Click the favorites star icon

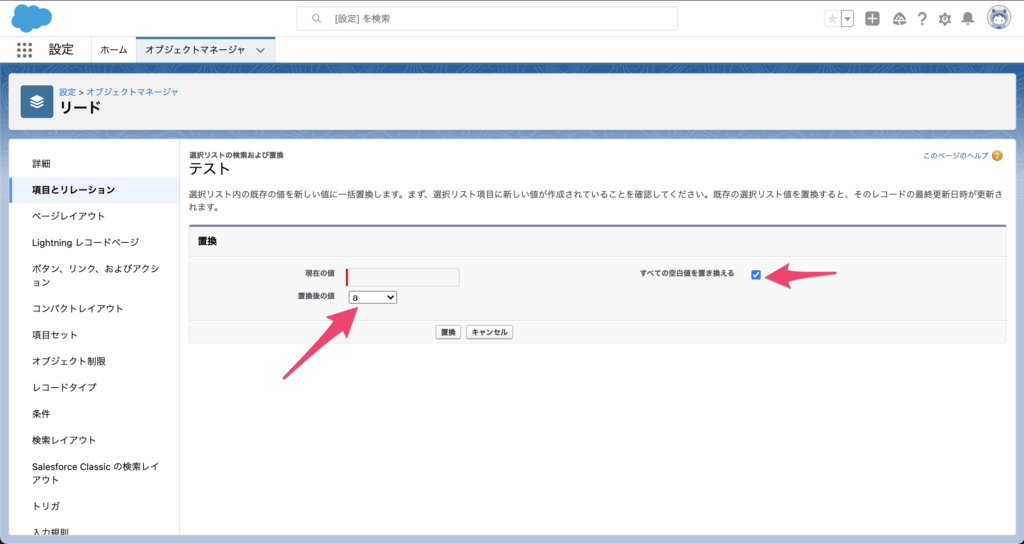(832, 19)
